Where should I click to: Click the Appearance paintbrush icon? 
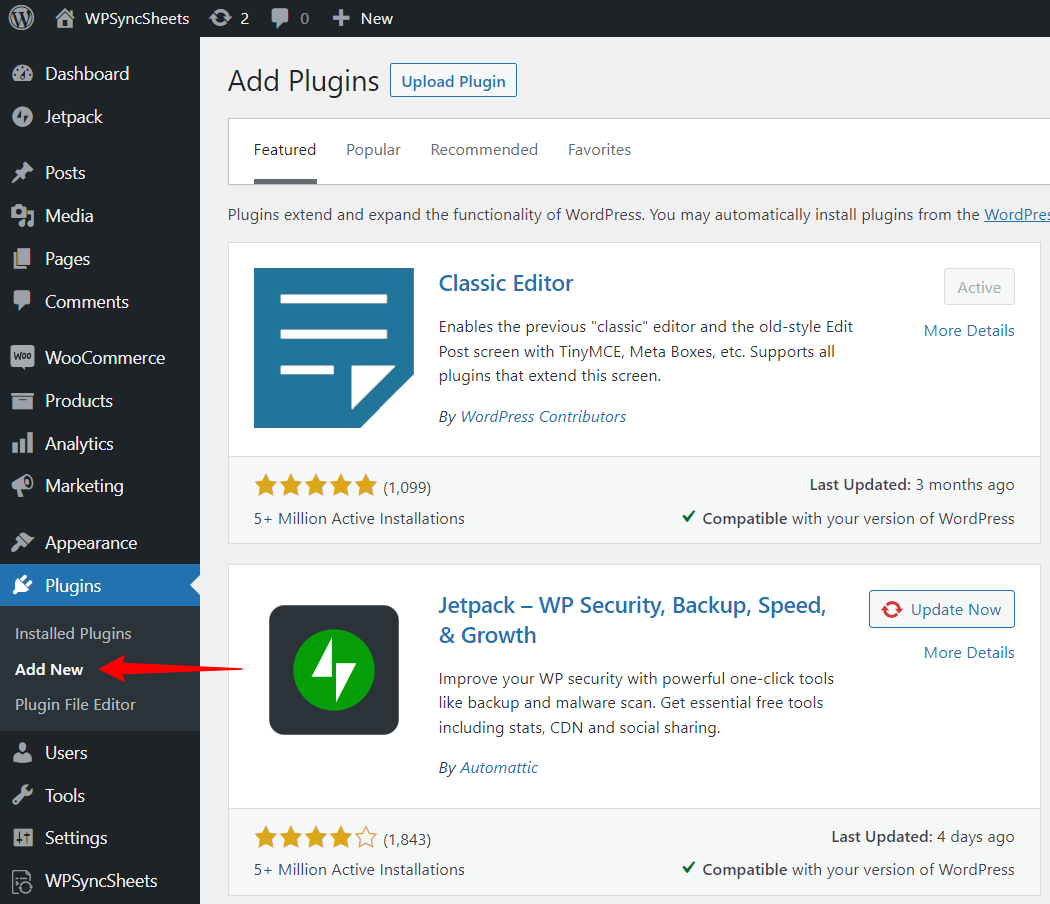coord(22,543)
